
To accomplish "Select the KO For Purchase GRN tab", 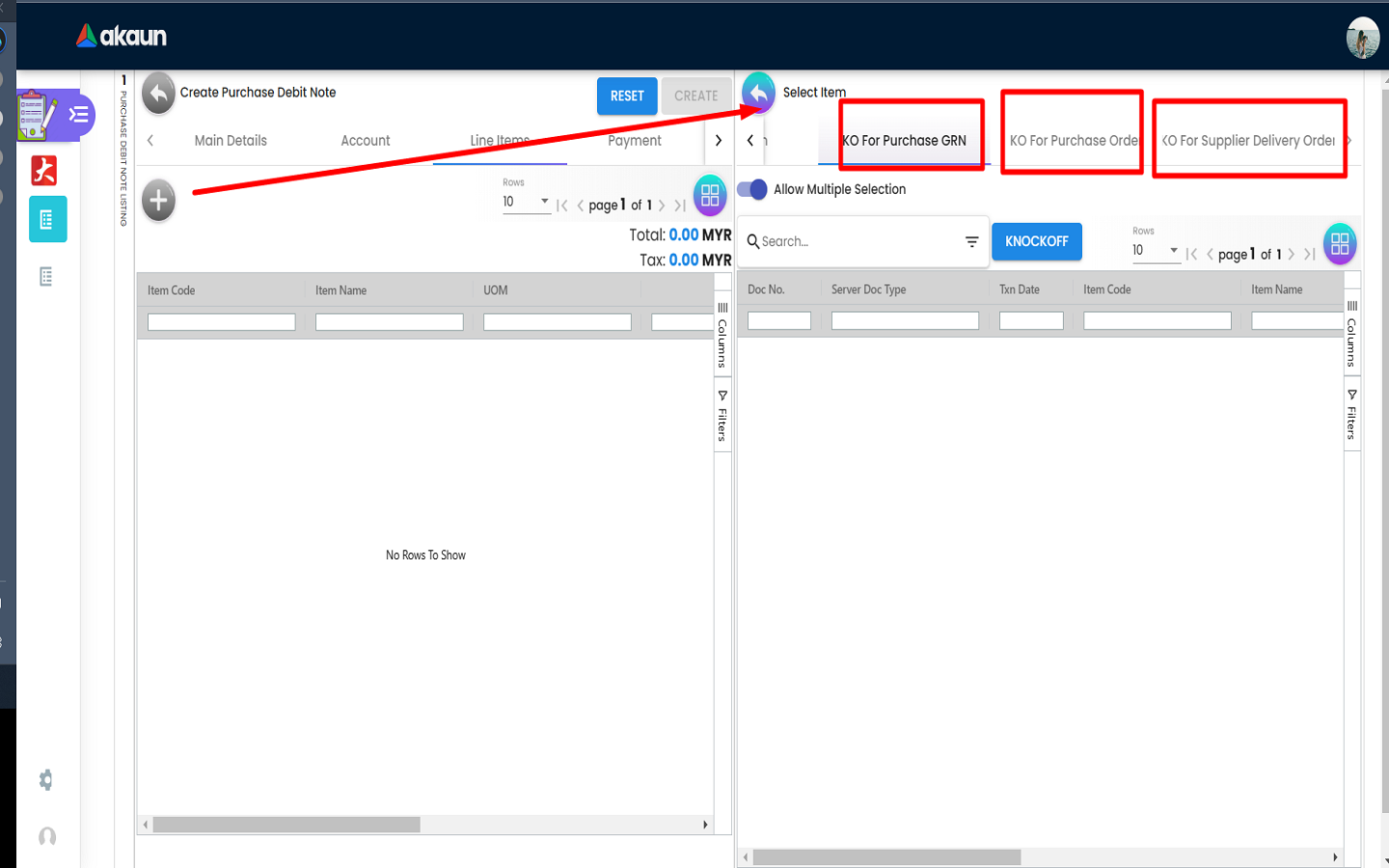I will click(x=904, y=141).
